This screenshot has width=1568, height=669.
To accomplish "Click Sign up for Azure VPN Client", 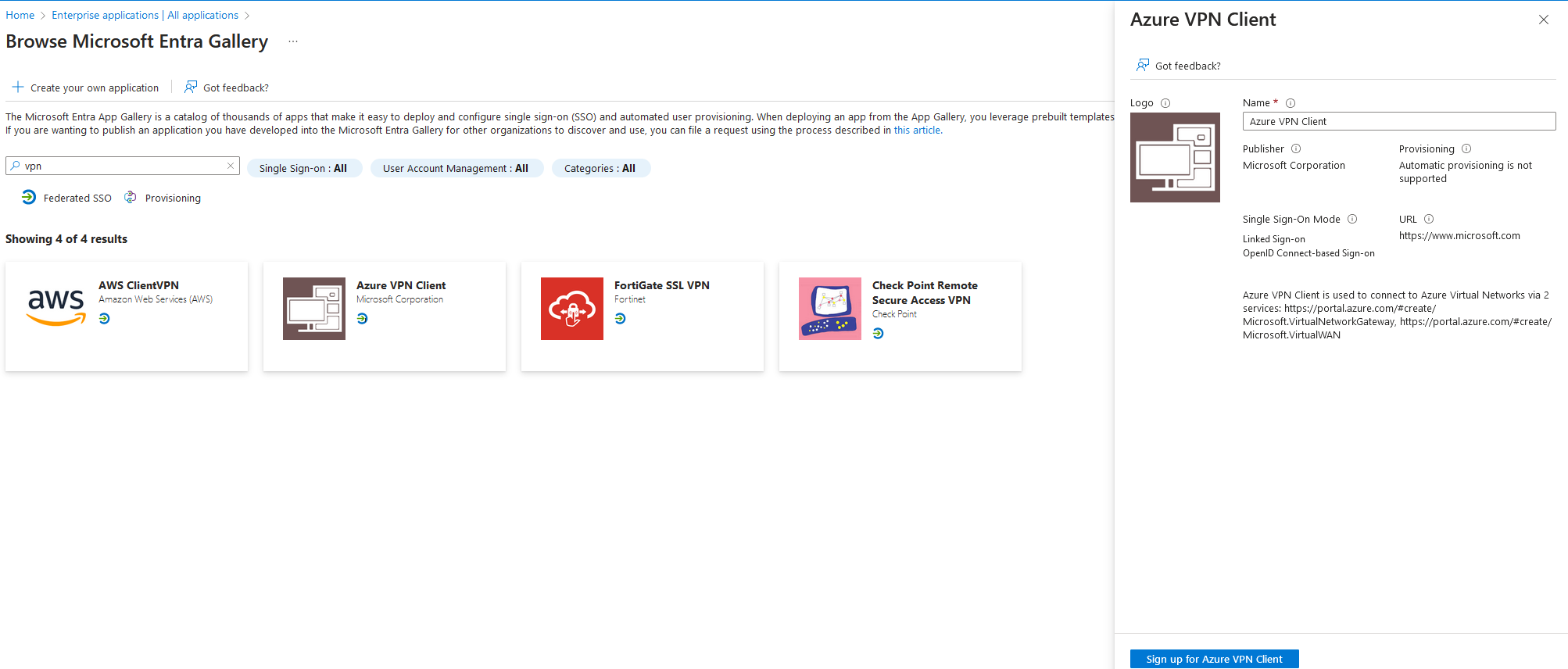I will (1214, 659).
